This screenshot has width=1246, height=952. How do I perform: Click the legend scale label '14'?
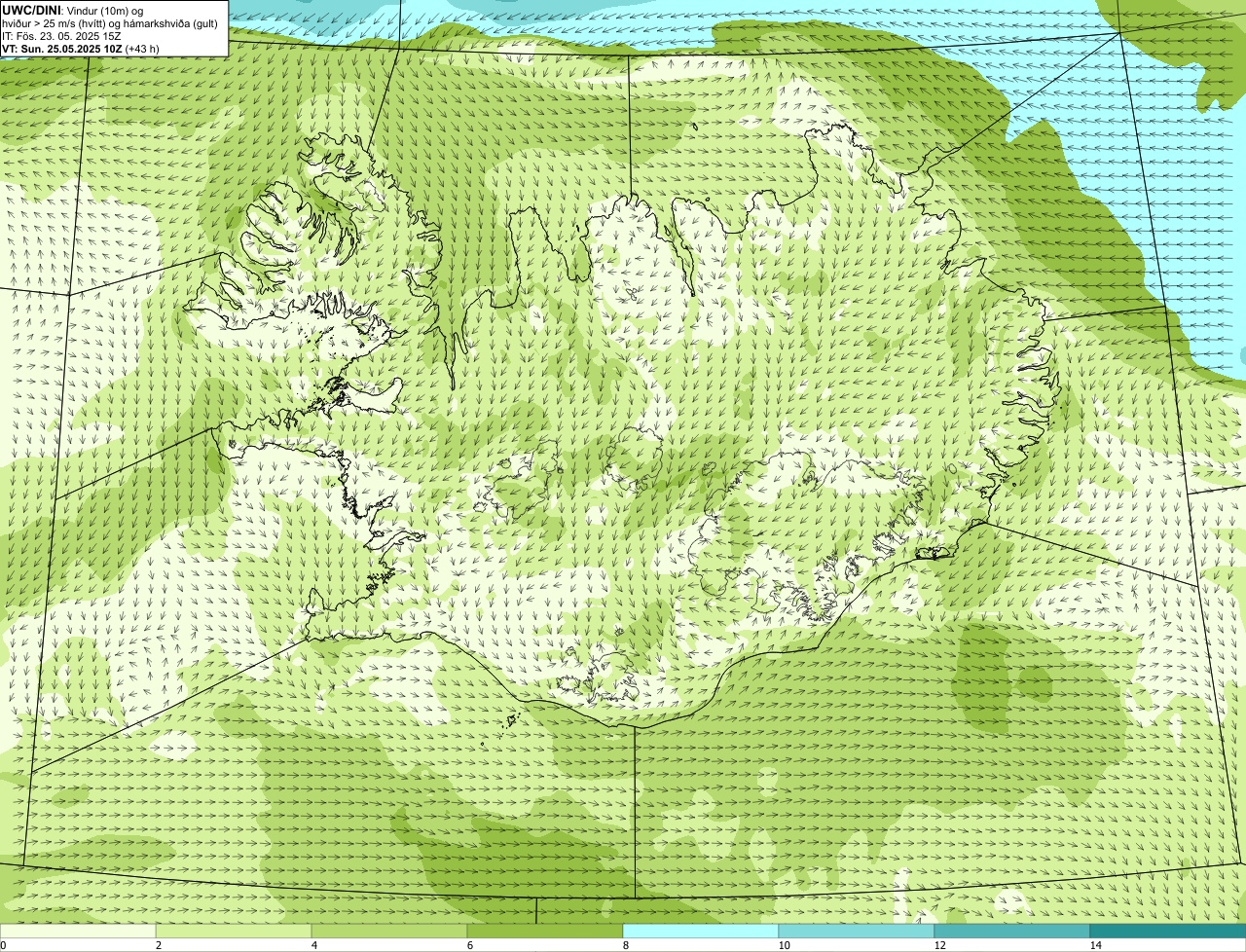pyautogui.click(x=1095, y=945)
